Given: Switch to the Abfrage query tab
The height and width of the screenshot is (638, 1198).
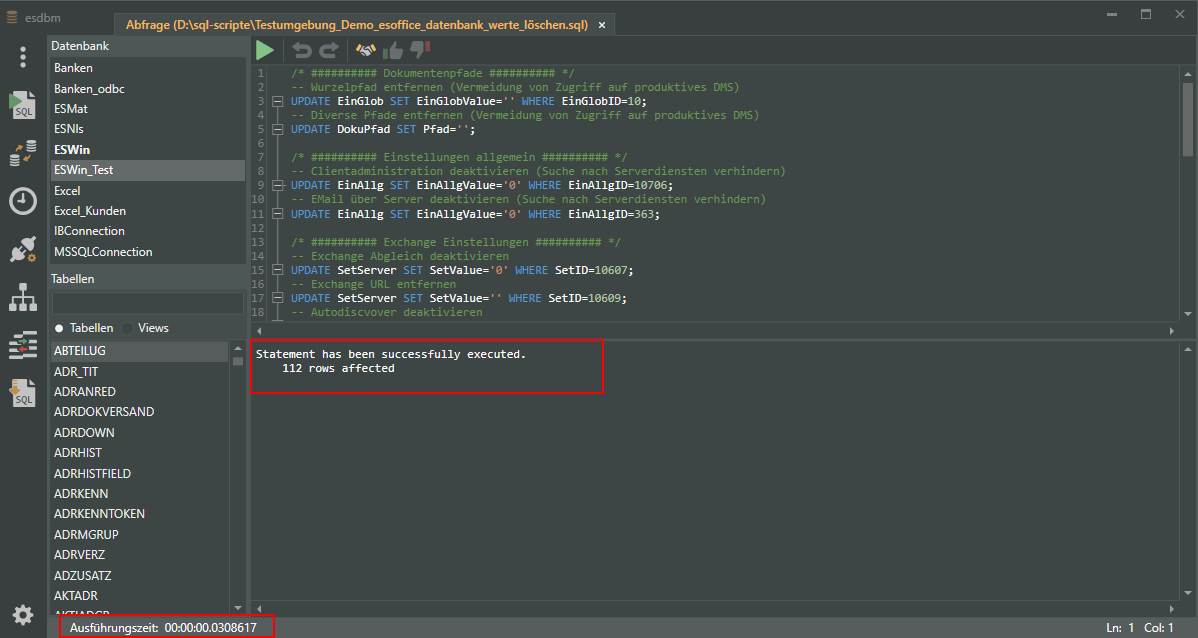Looking at the screenshot, I should pos(357,25).
